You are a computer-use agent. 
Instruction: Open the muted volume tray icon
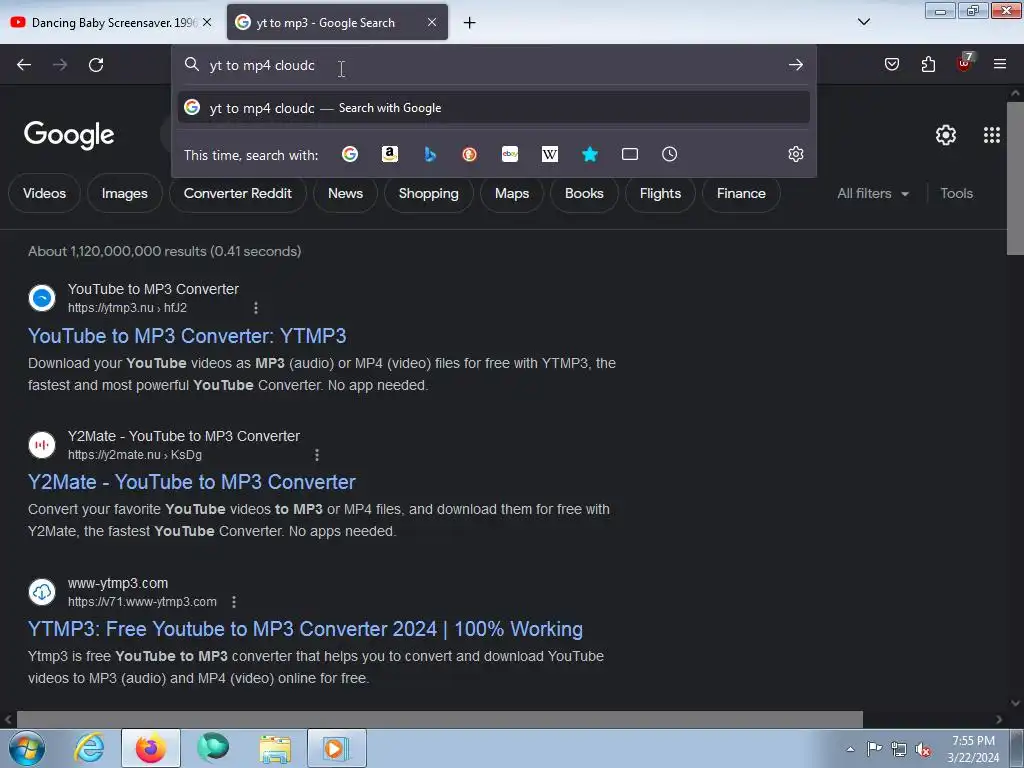(x=922, y=750)
